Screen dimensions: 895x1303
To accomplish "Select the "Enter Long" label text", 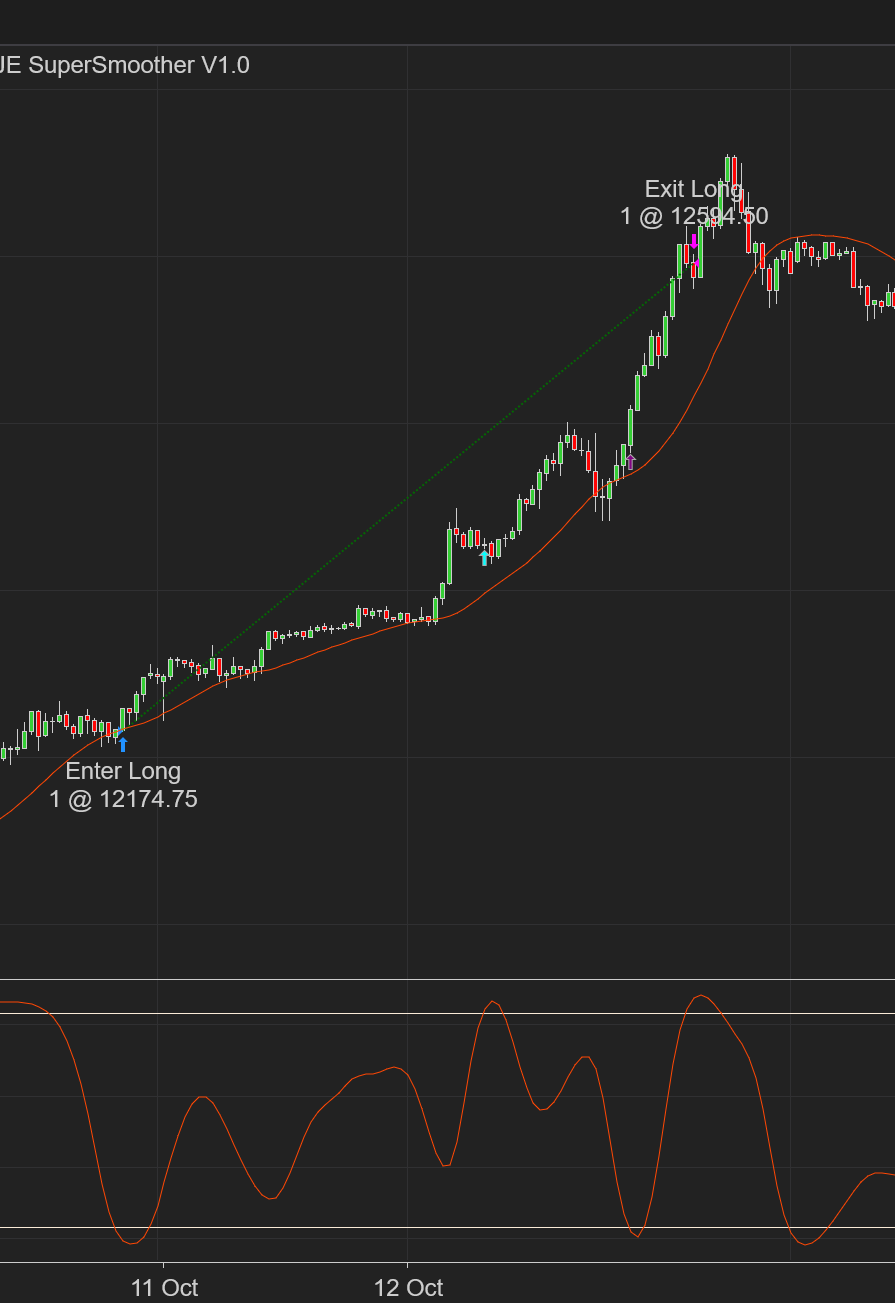I will click(123, 771).
